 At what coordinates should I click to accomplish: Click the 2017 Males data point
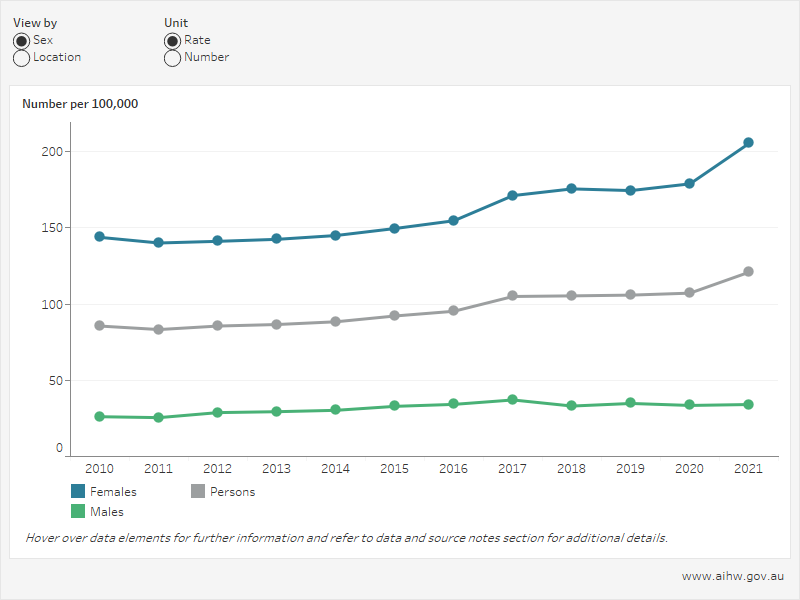513,398
